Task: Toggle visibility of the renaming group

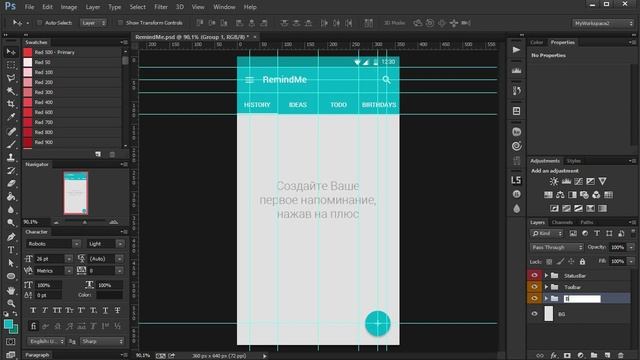Action: pos(534,299)
